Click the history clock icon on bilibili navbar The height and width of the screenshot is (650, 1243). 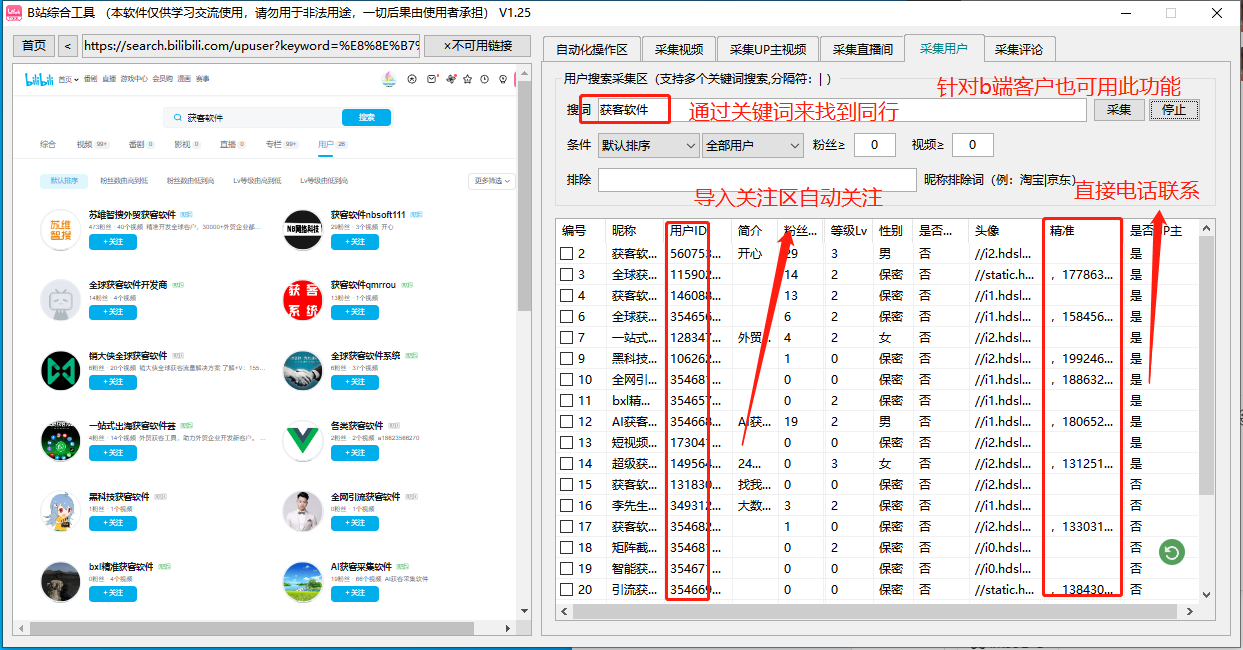pos(485,79)
